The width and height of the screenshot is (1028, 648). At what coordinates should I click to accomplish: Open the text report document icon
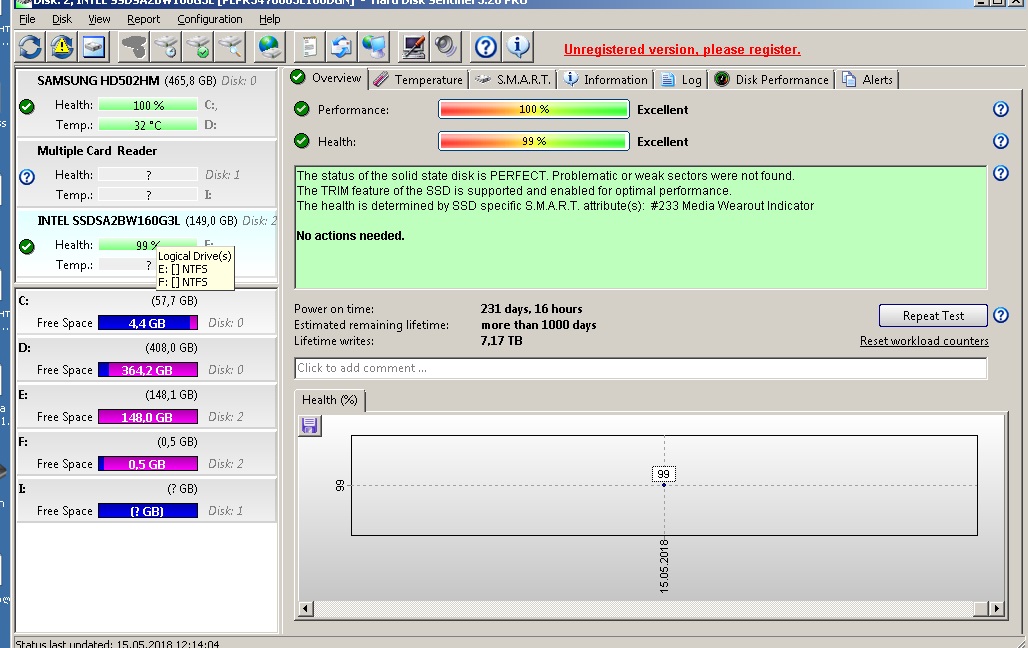[x=310, y=46]
